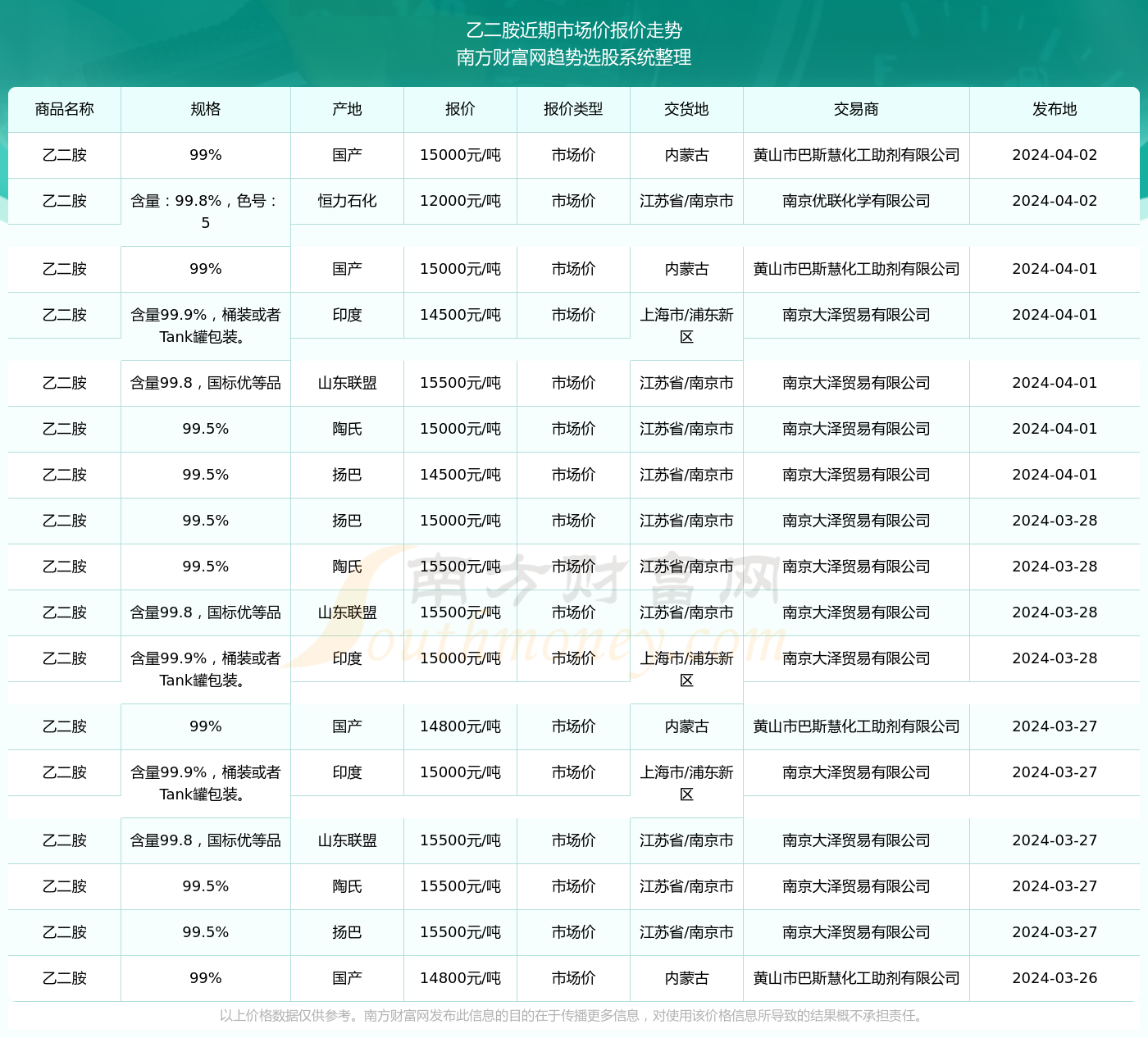Click the footer disclaimer text

[x=574, y=1016]
